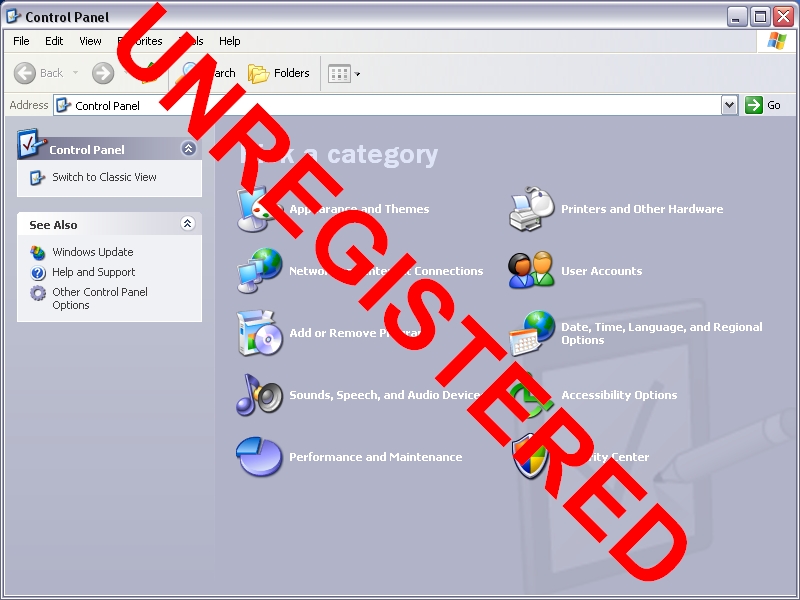Click the User Accounts text link

(602, 271)
